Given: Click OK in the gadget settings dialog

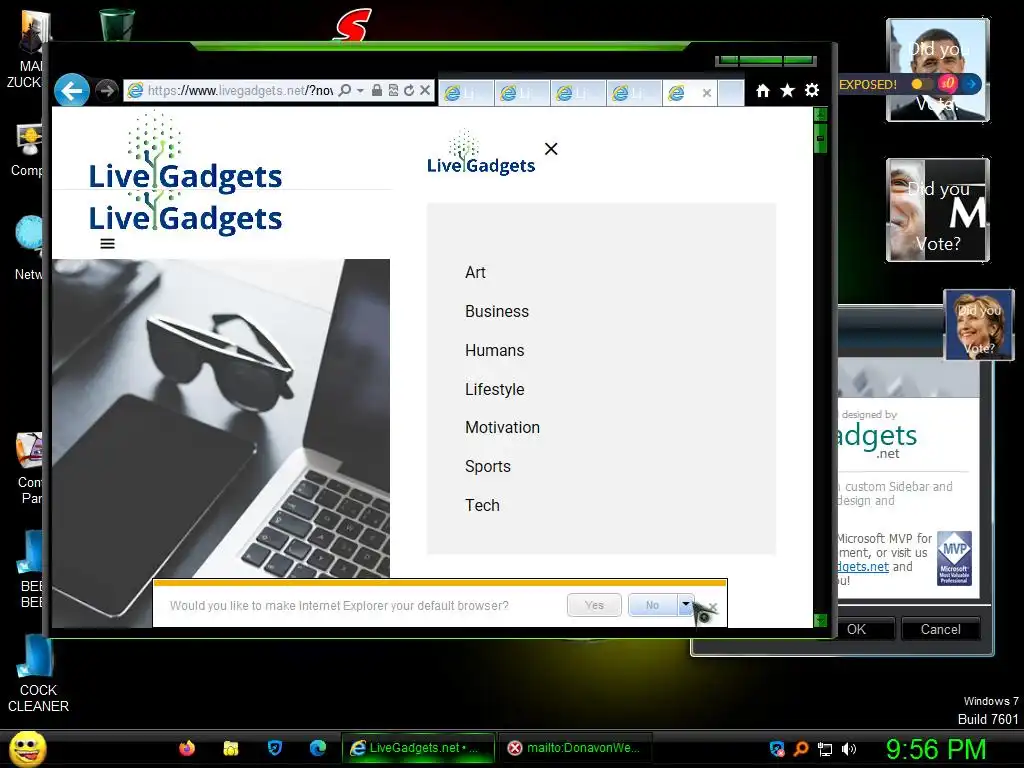Looking at the screenshot, I should tap(859, 630).
